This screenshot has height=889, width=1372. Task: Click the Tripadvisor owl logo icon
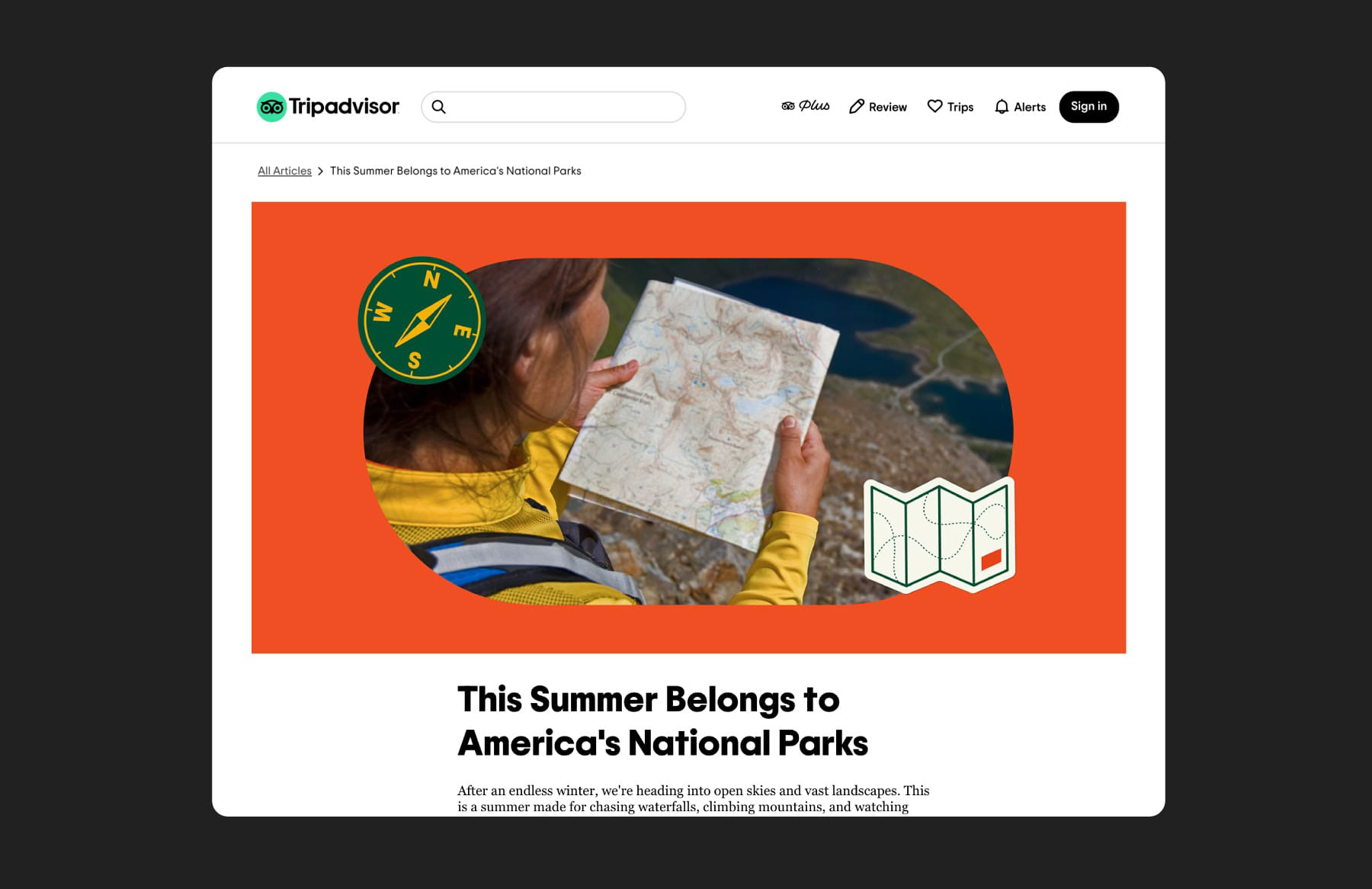pos(271,107)
